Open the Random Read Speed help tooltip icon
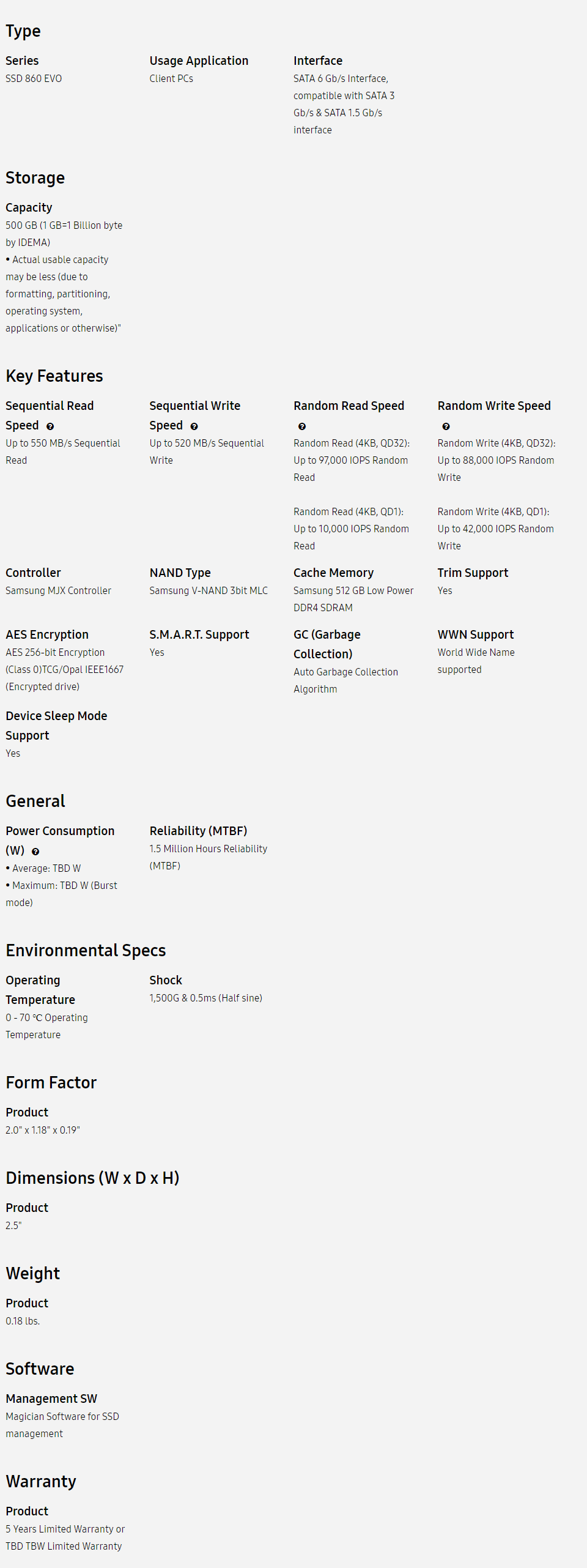The height and width of the screenshot is (1568, 587). [x=302, y=426]
